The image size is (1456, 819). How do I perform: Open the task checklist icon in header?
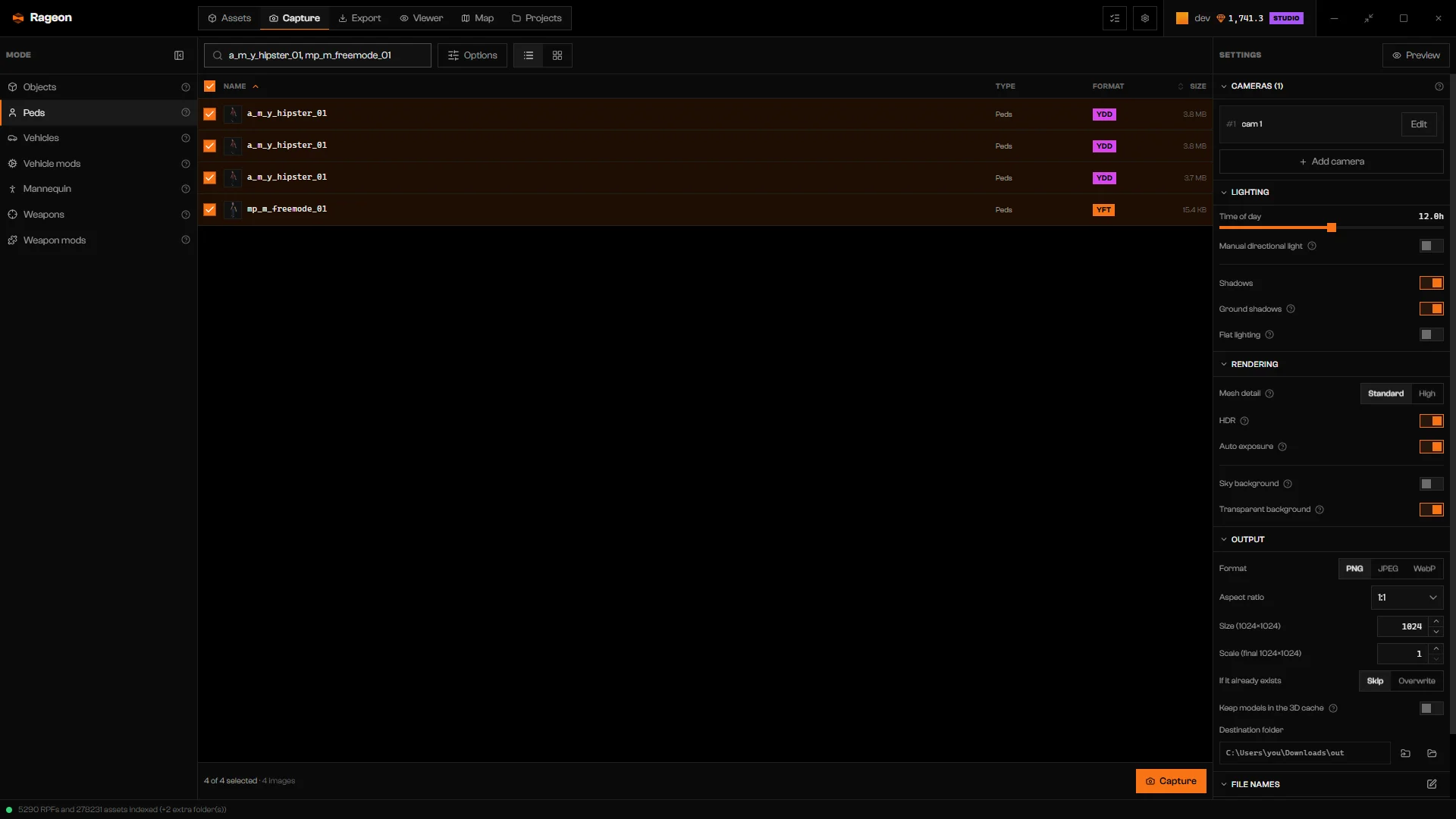pyautogui.click(x=1115, y=18)
